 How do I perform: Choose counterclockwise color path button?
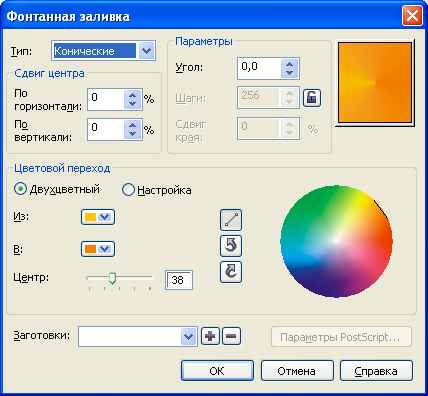coord(231,246)
